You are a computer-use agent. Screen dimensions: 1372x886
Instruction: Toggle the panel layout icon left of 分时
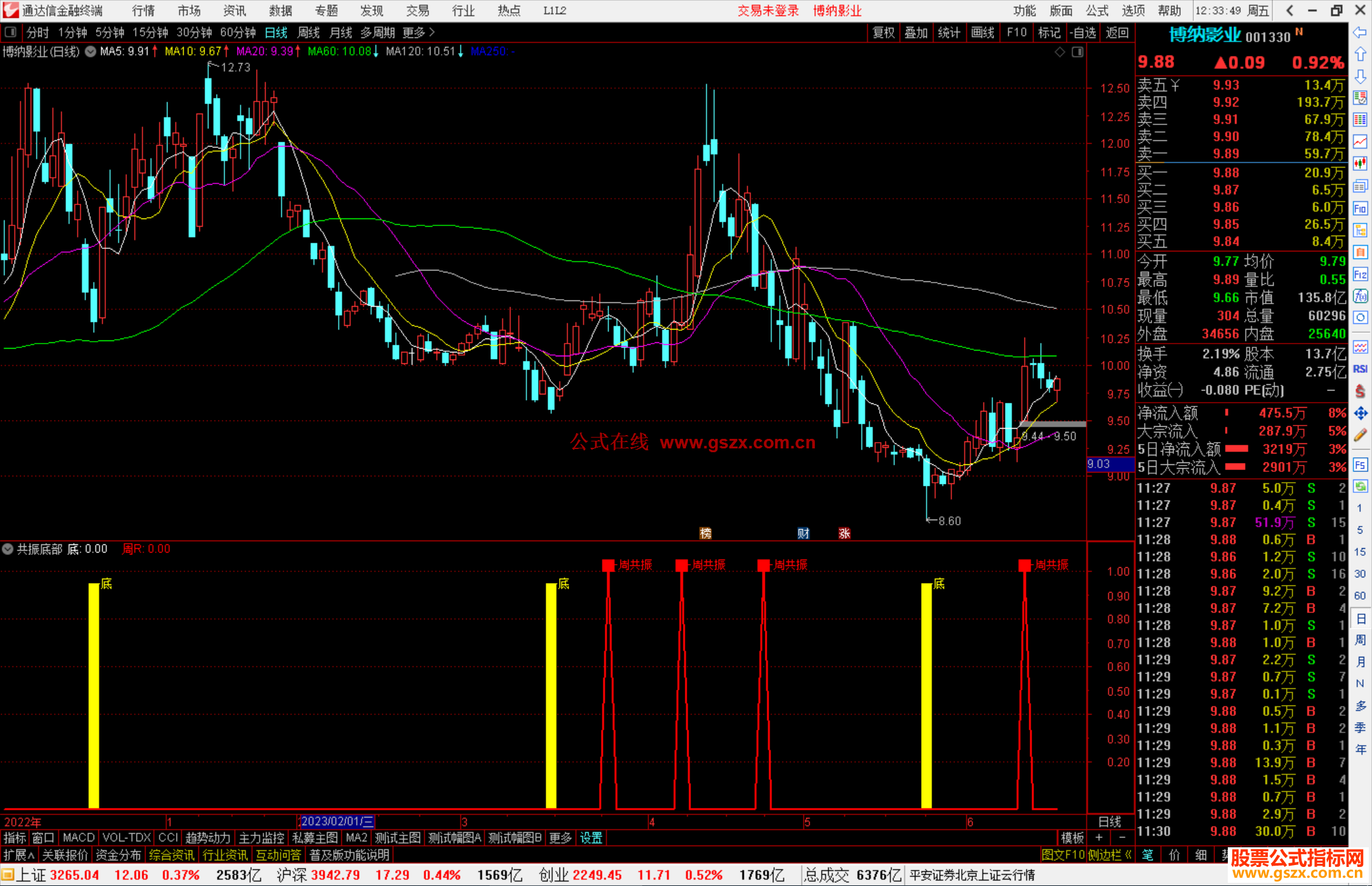click(10, 32)
